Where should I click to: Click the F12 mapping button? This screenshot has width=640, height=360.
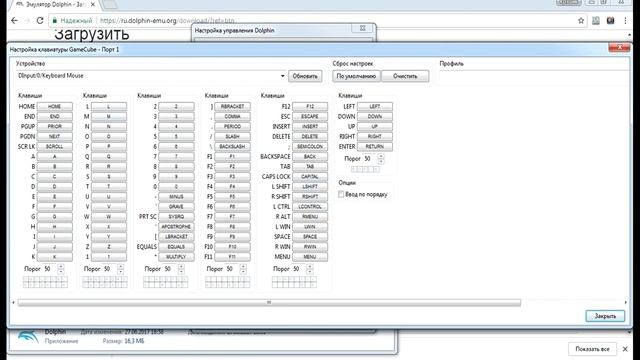[310, 107]
